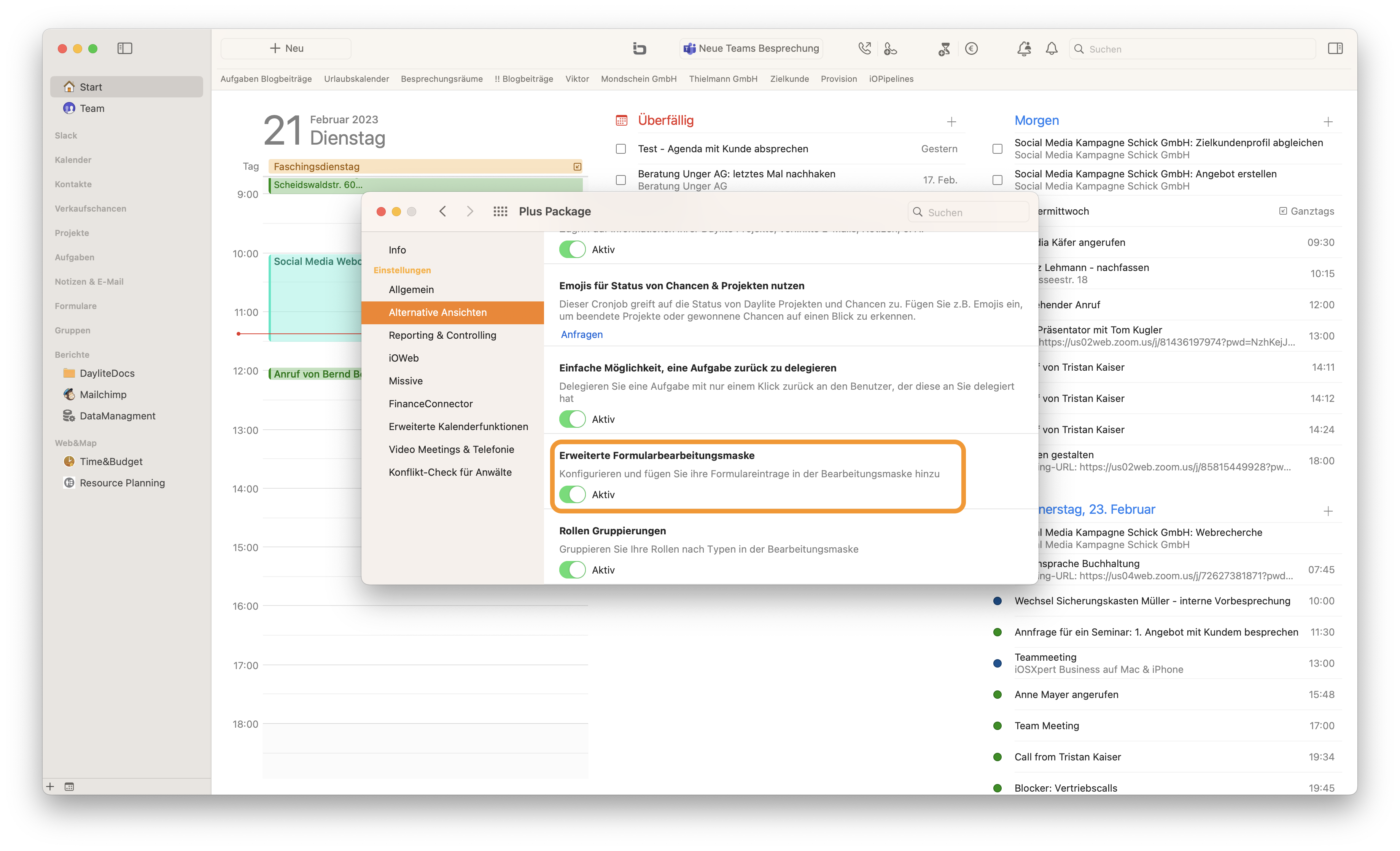The image size is (1400, 851).
Task: Select iOWeb settings section
Action: 452,358
